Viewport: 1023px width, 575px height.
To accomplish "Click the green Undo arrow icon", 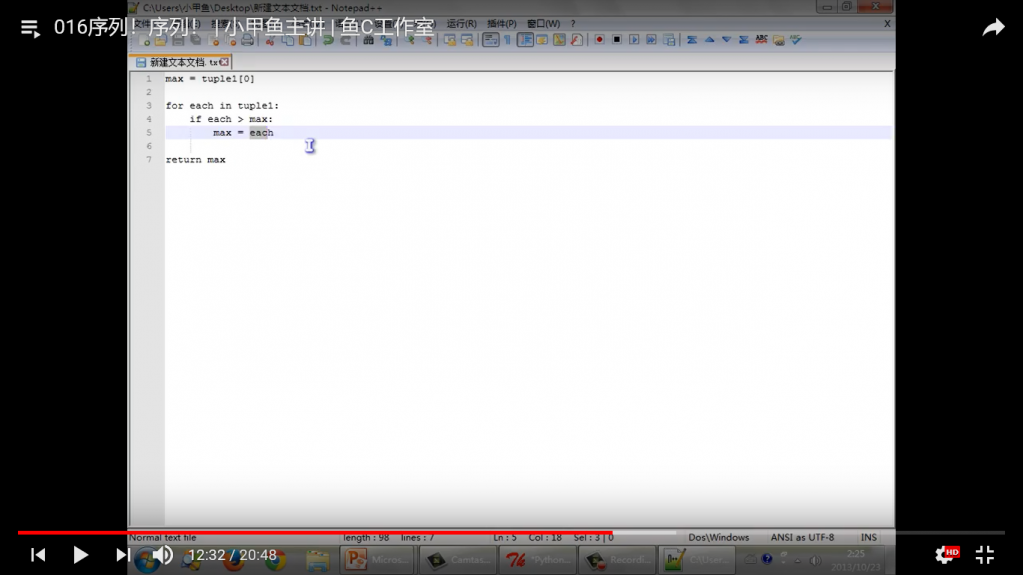I will click(328, 40).
